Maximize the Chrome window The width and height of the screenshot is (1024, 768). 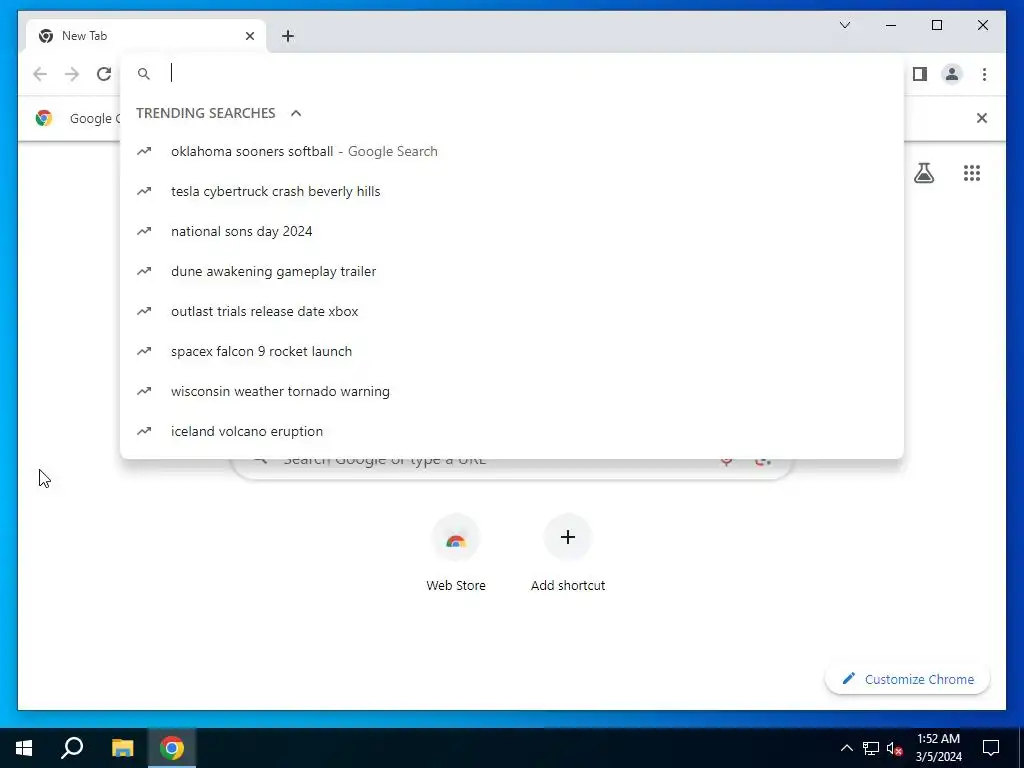(936, 25)
